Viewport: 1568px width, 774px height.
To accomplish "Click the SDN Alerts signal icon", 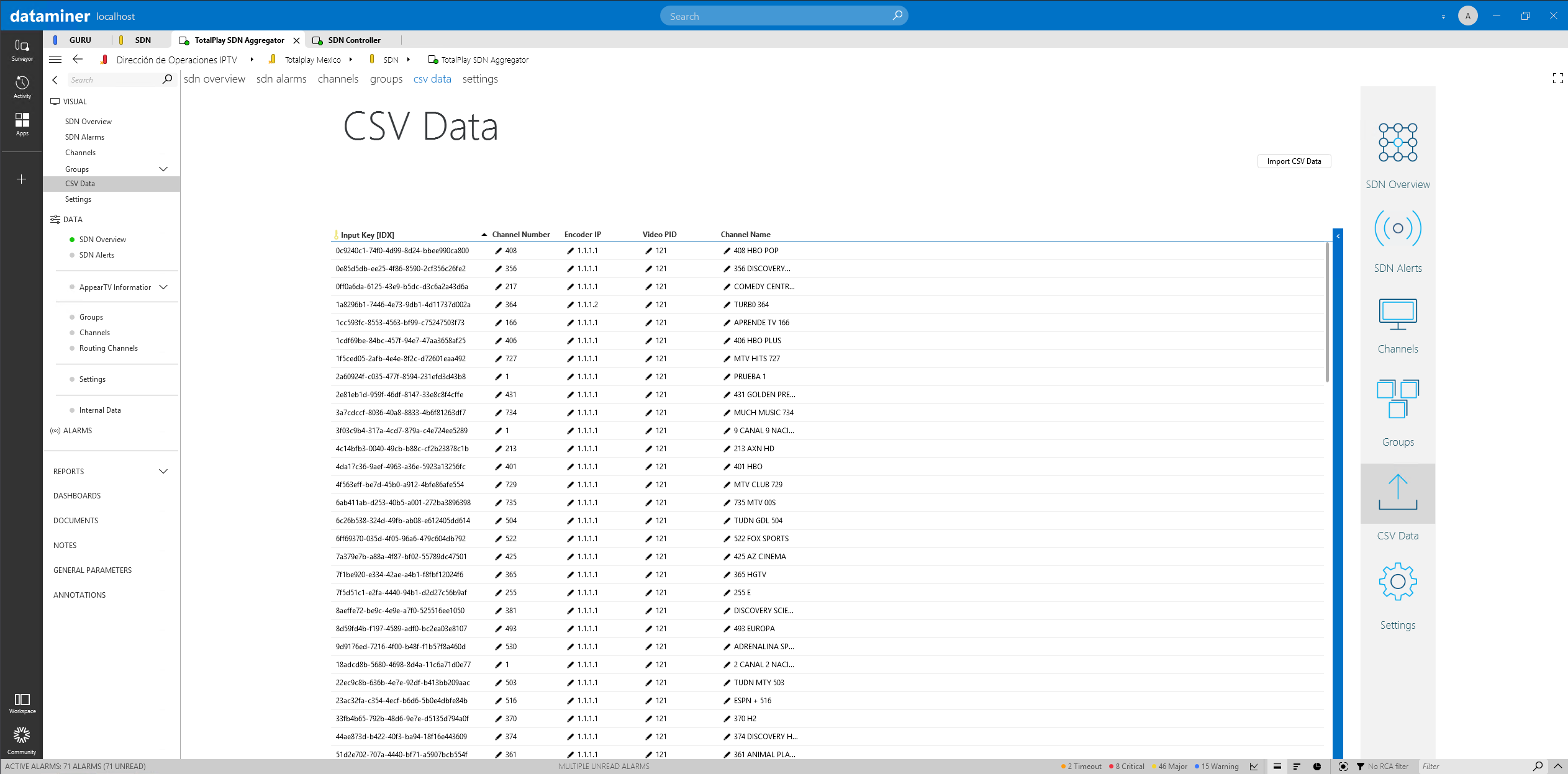I will point(1397,228).
